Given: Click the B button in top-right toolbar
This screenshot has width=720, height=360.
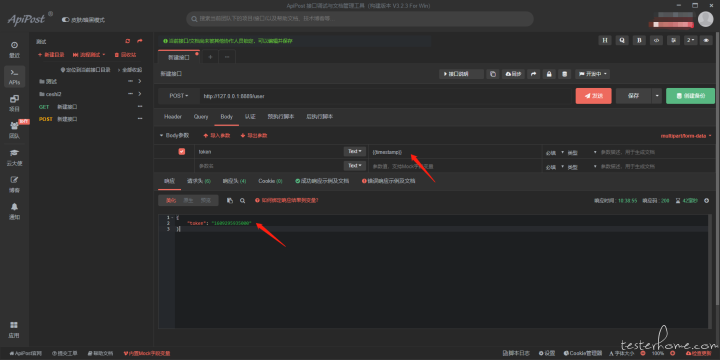Looking at the screenshot, I should click(639, 40).
